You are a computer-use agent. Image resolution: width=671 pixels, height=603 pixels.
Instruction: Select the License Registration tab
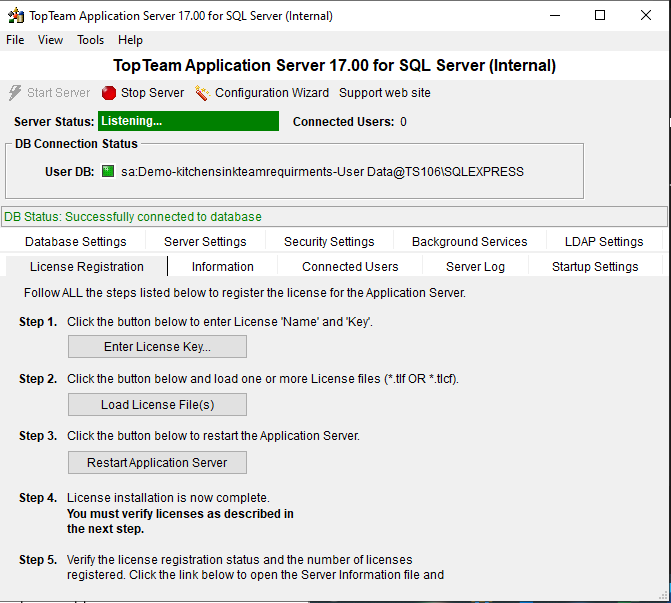click(x=86, y=266)
